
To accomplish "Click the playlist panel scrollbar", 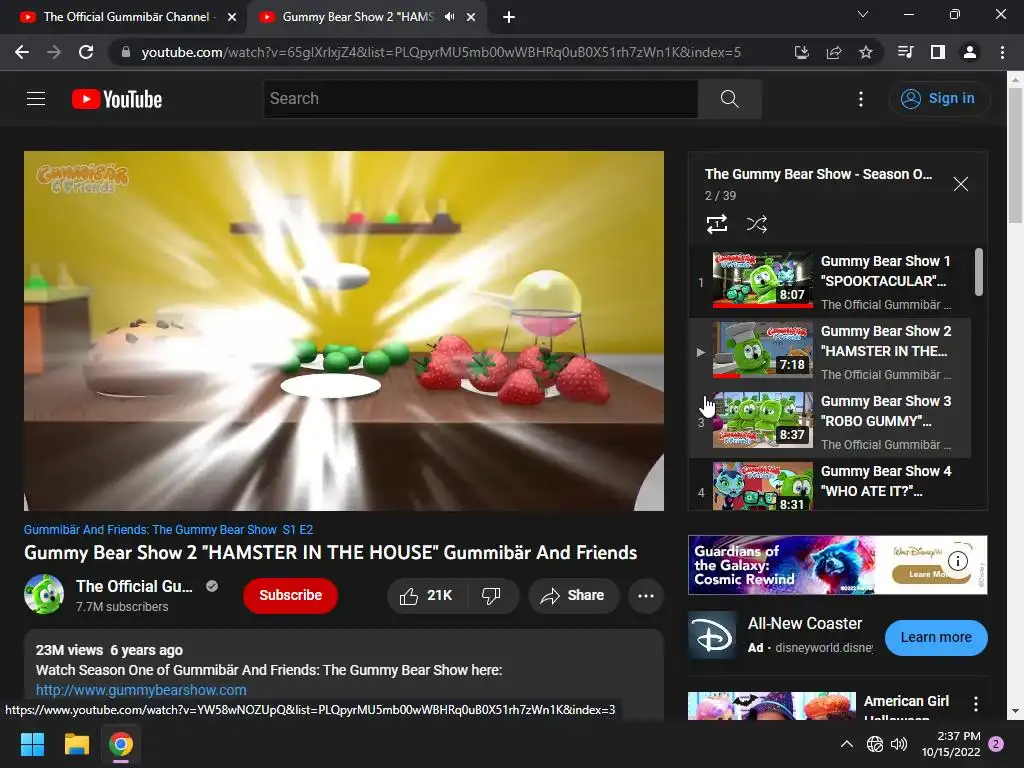I will click(x=978, y=272).
